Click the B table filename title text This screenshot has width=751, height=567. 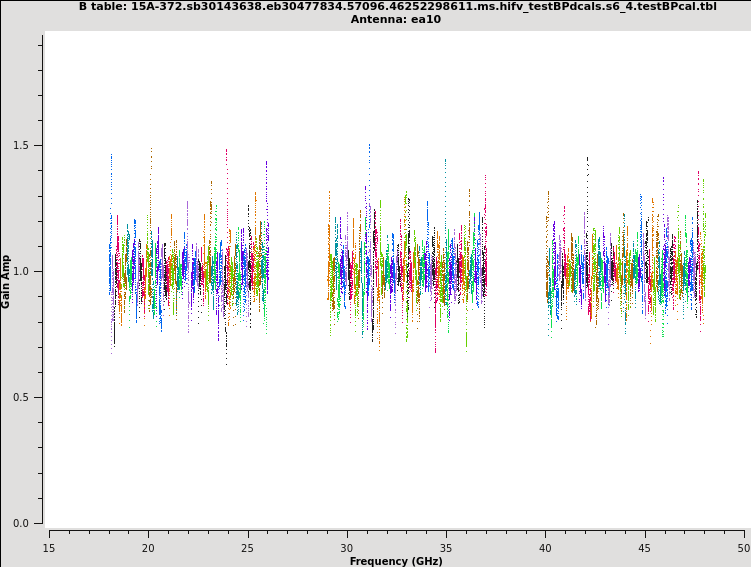397,6
